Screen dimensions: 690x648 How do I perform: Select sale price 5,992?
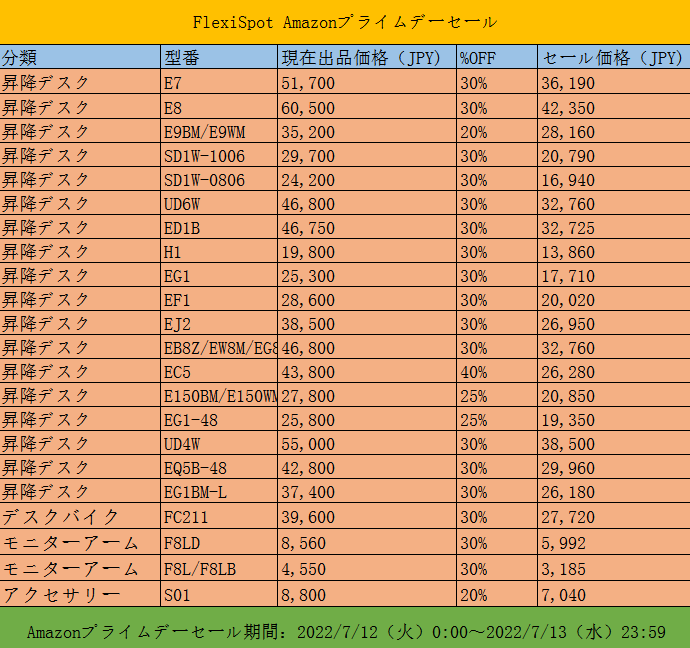(614, 542)
